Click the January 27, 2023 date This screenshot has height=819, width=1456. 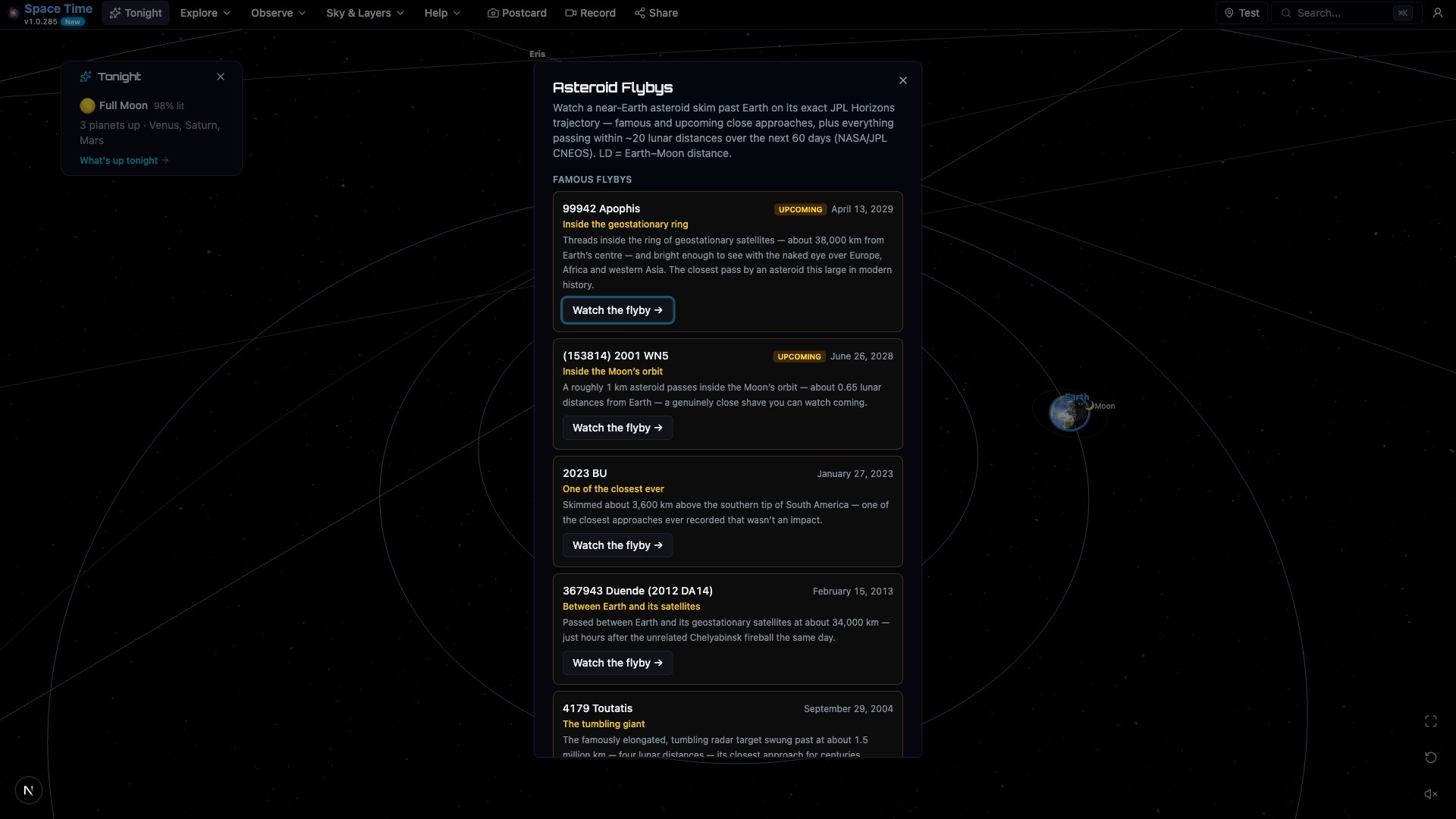click(855, 474)
